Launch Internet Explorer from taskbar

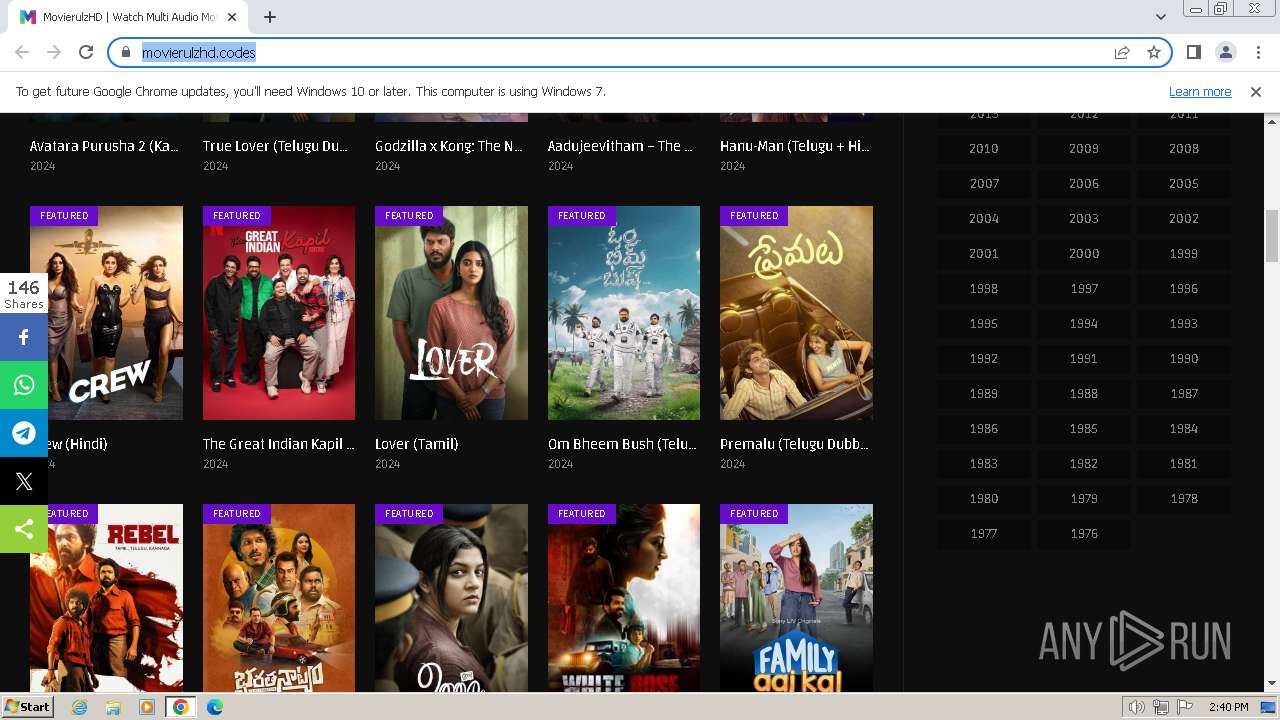[x=79, y=707]
